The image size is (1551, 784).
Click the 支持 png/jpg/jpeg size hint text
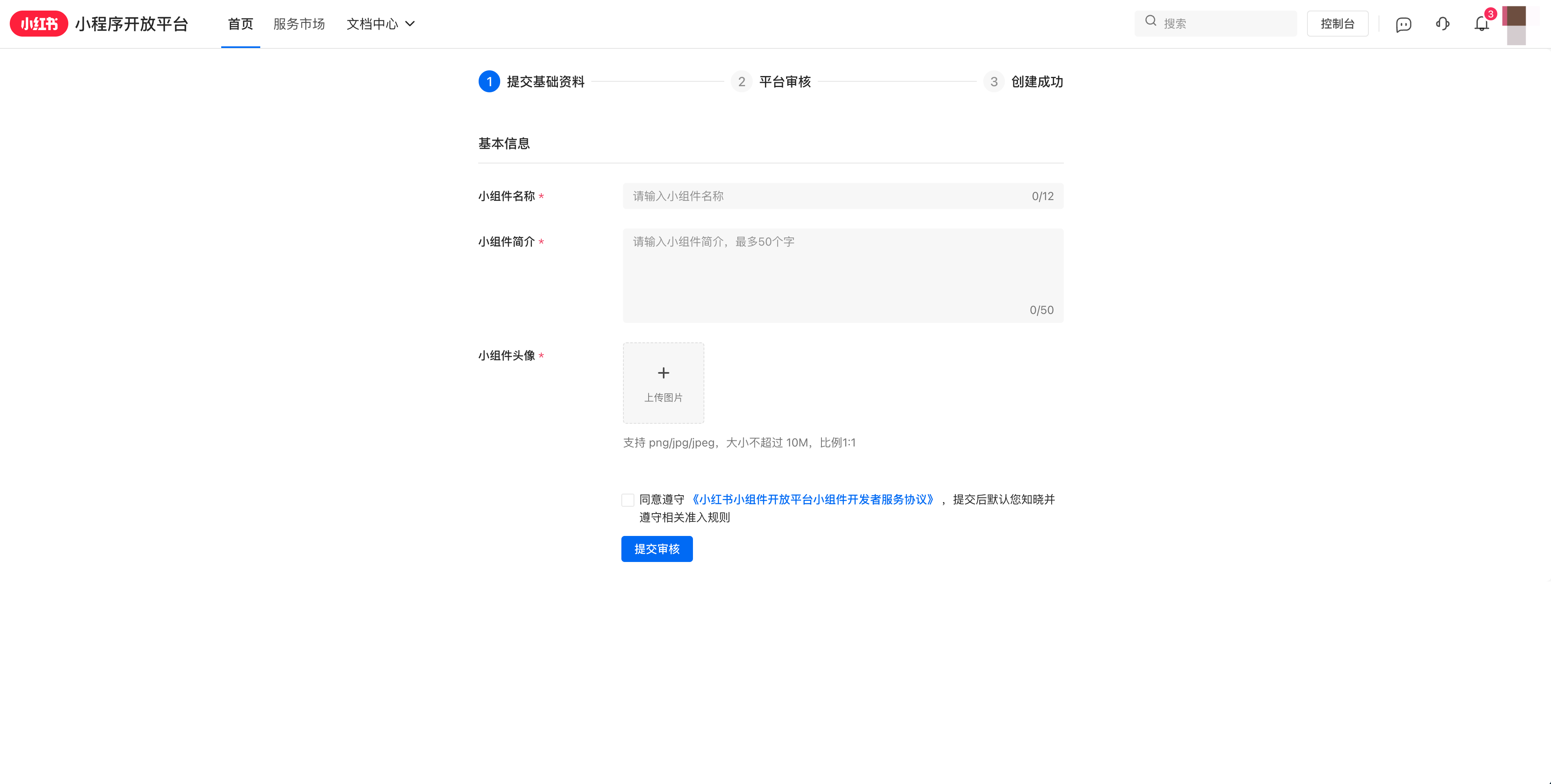pyautogui.click(x=739, y=442)
